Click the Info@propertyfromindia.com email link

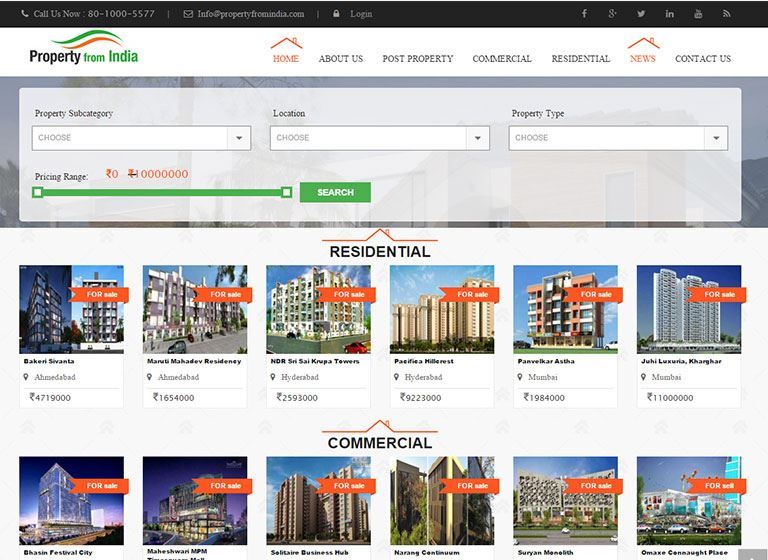click(251, 14)
